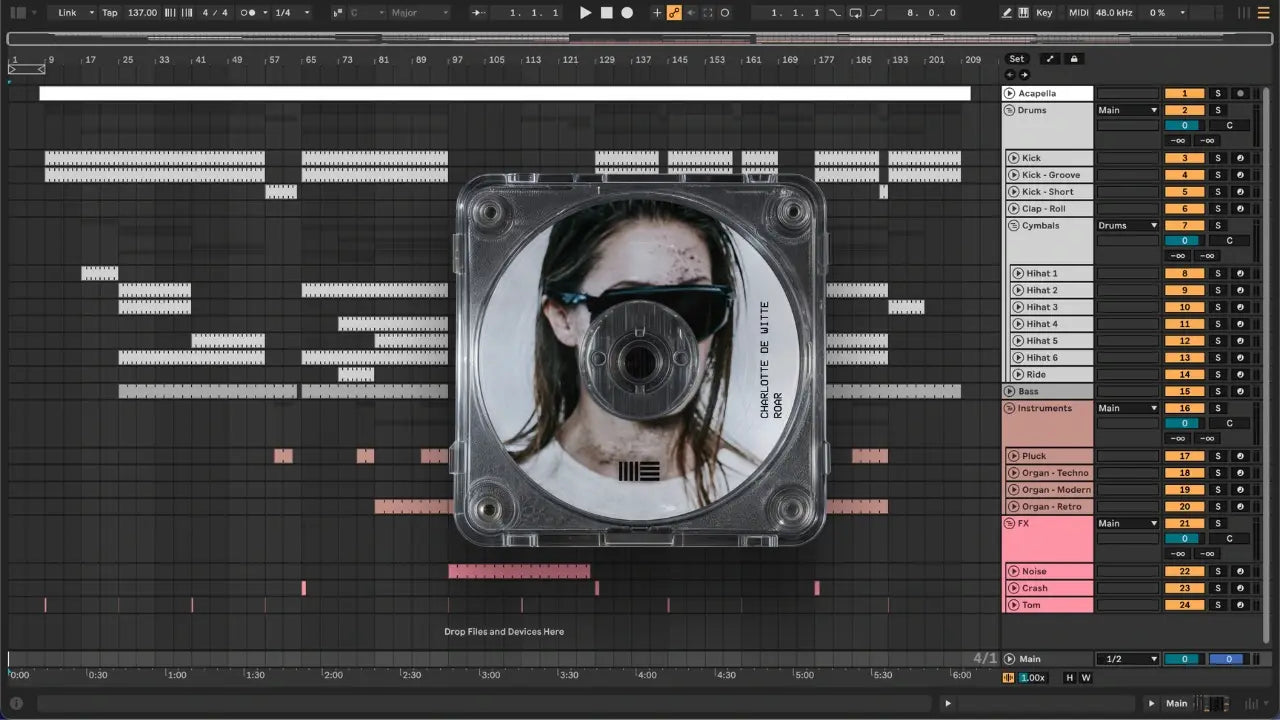Toggle the Metronome button

point(246,13)
